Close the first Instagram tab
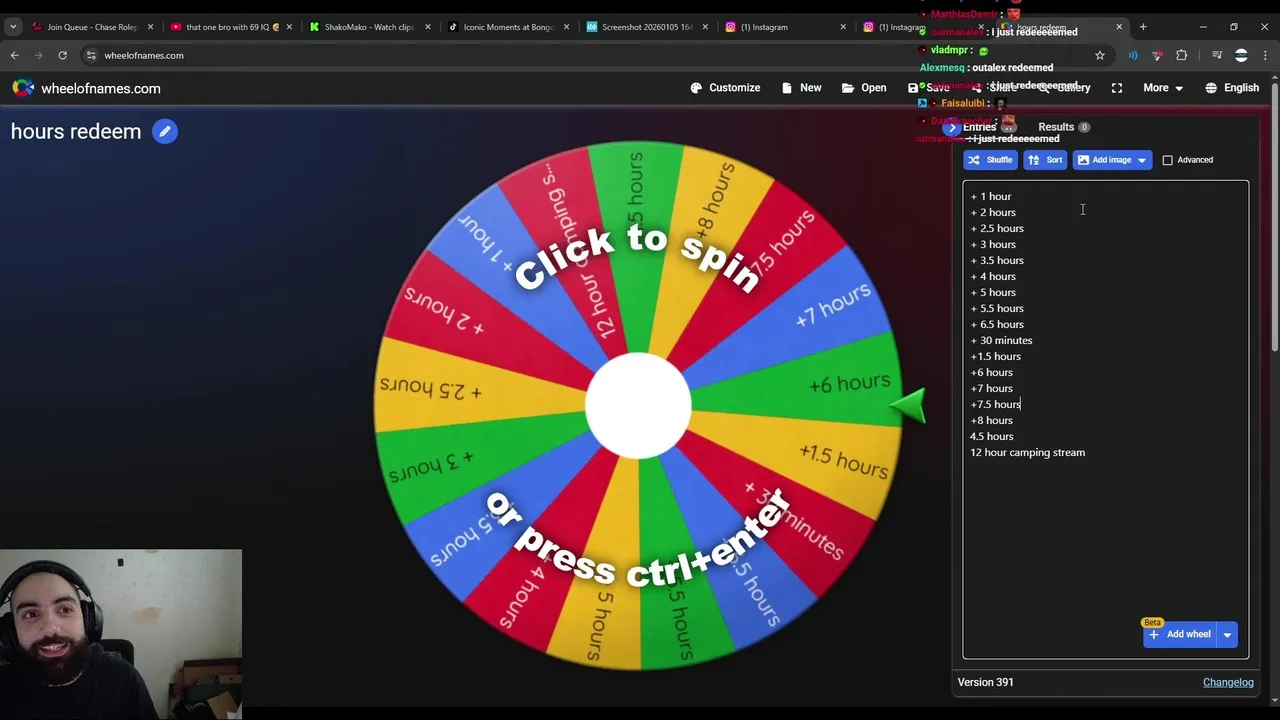The height and width of the screenshot is (720, 1280). pyautogui.click(x=842, y=27)
